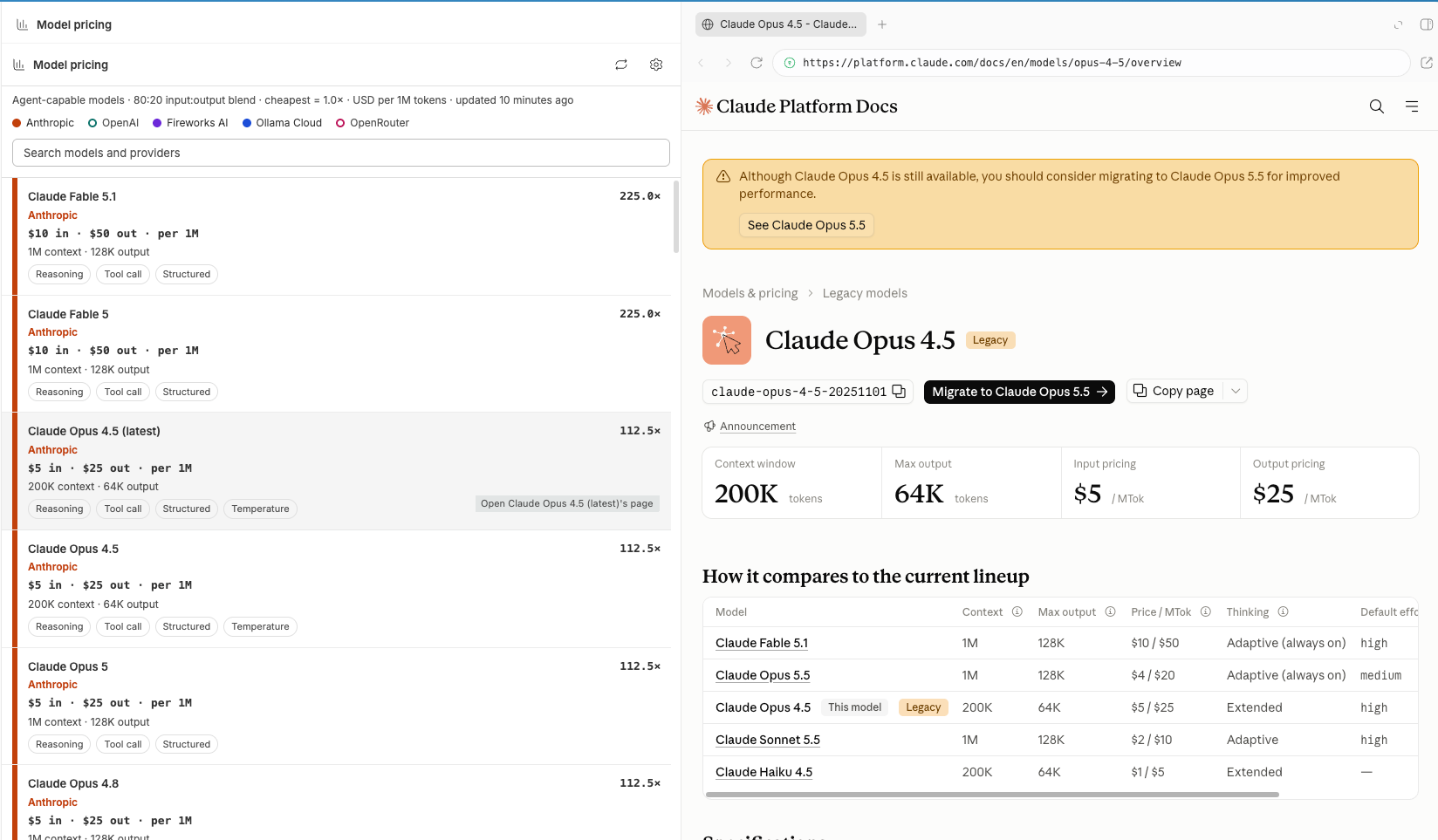
Task: Click Tool call tag on Claude Fable 5
Action: click(123, 392)
